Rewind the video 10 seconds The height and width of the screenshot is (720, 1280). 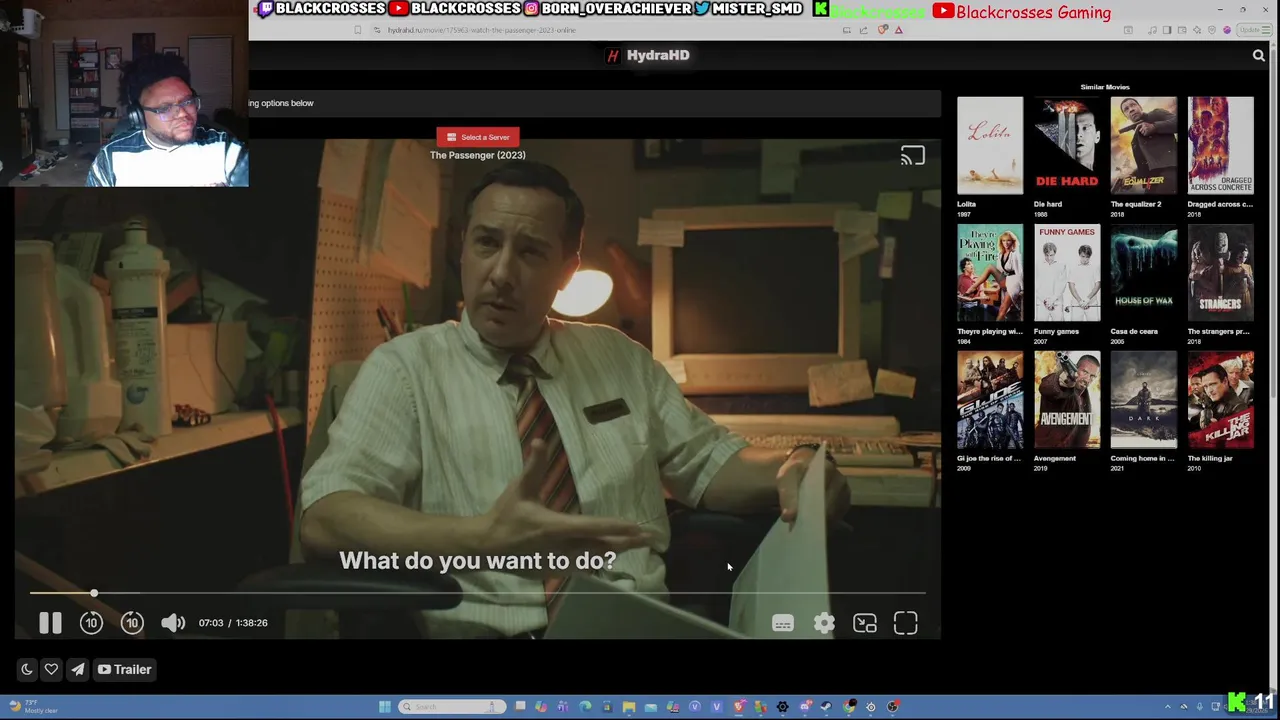[91, 623]
